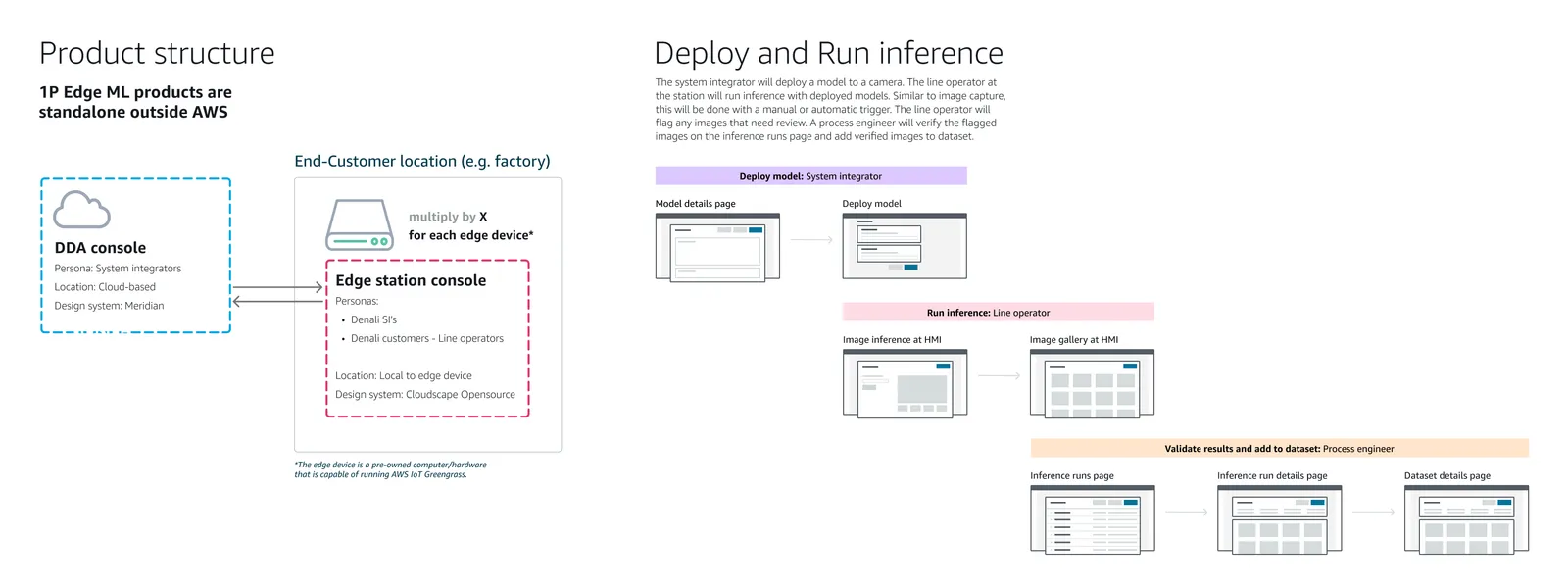This screenshot has width=1568, height=588.
Task: Click the edge device hardware icon
Action: [360, 224]
